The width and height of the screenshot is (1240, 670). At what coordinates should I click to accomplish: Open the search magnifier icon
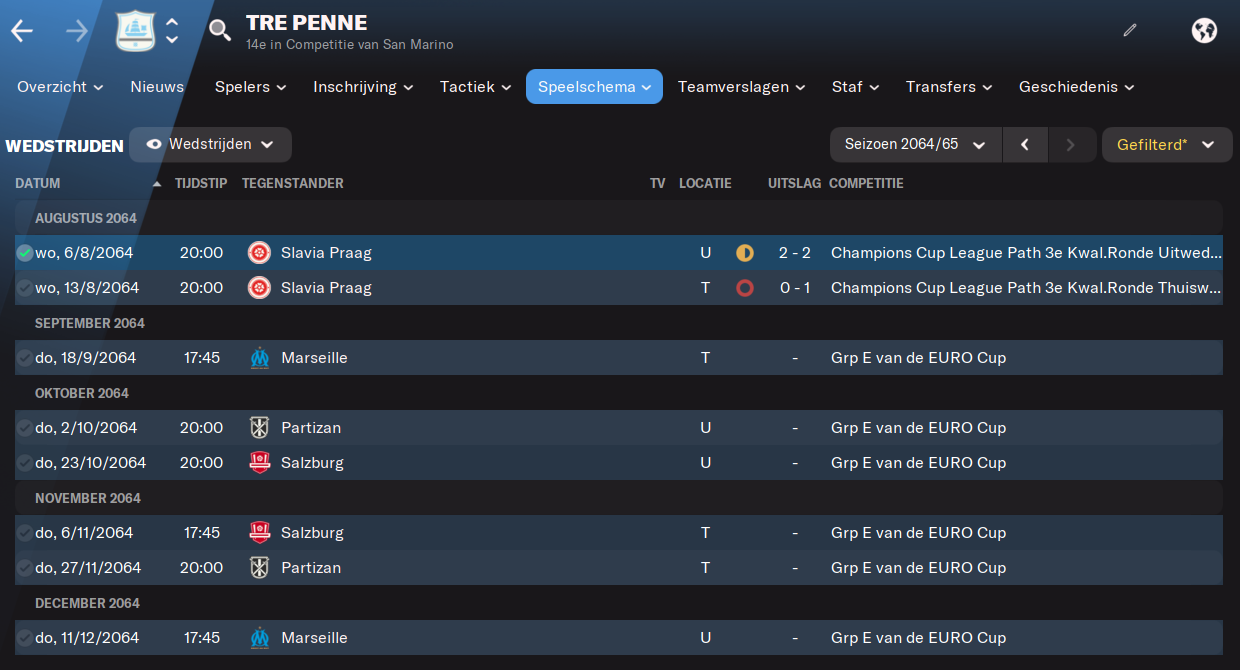pyautogui.click(x=220, y=31)
